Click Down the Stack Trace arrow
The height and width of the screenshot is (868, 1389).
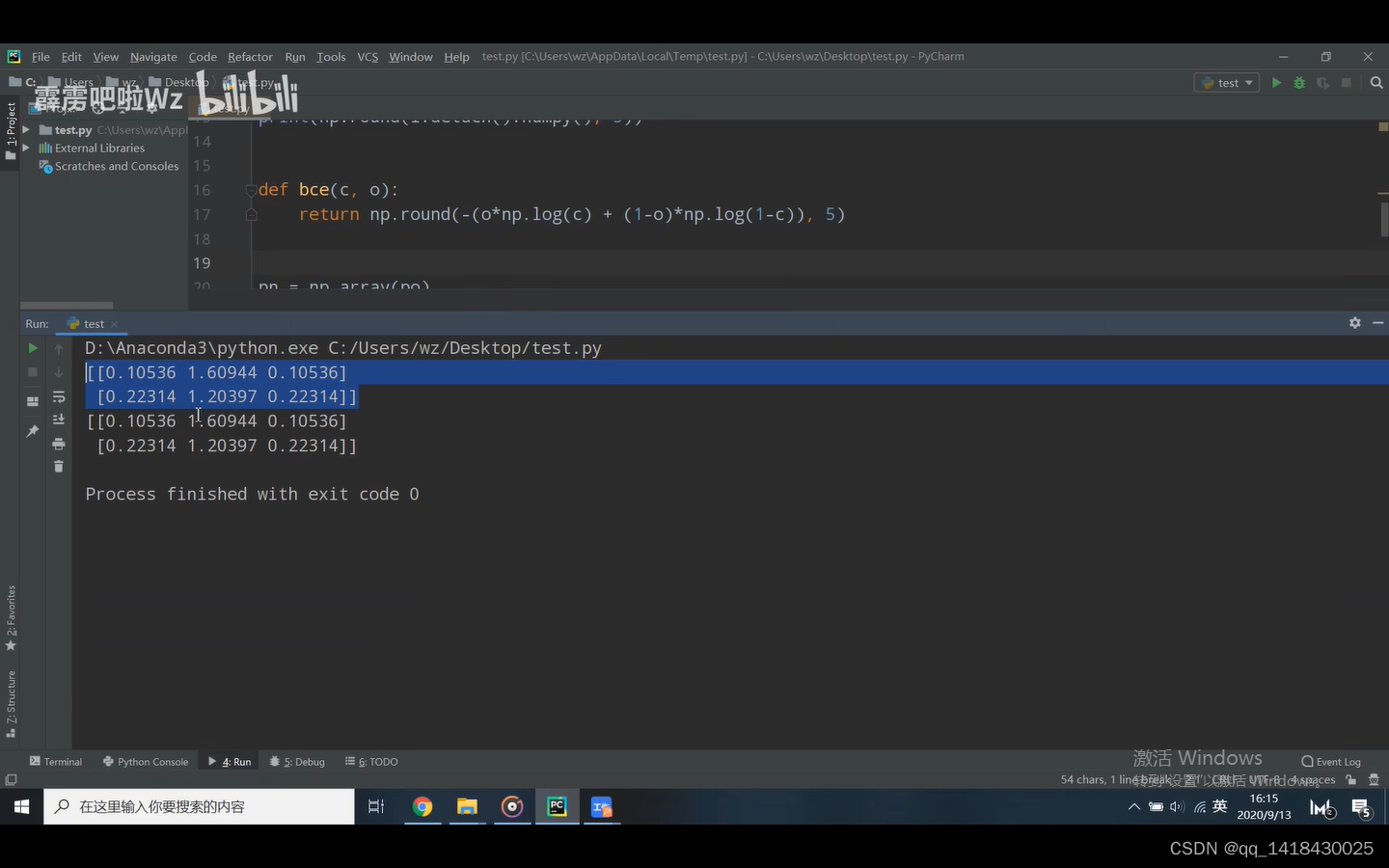(59, 372)
